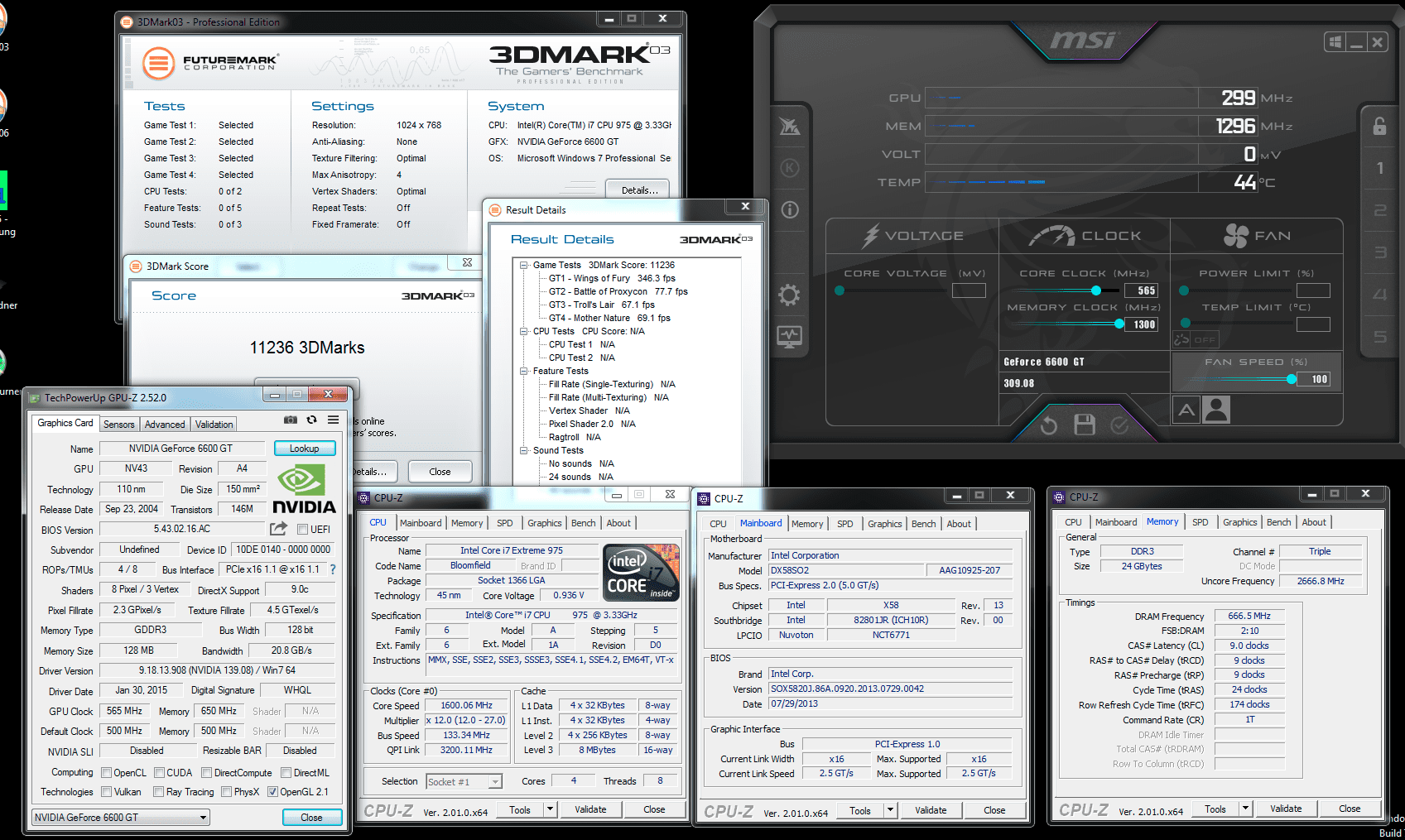The width and height of the screenshot is (1405, 840).
Task: Click the Fan Speed value field 100
Action: click(x=1313, y=379)
